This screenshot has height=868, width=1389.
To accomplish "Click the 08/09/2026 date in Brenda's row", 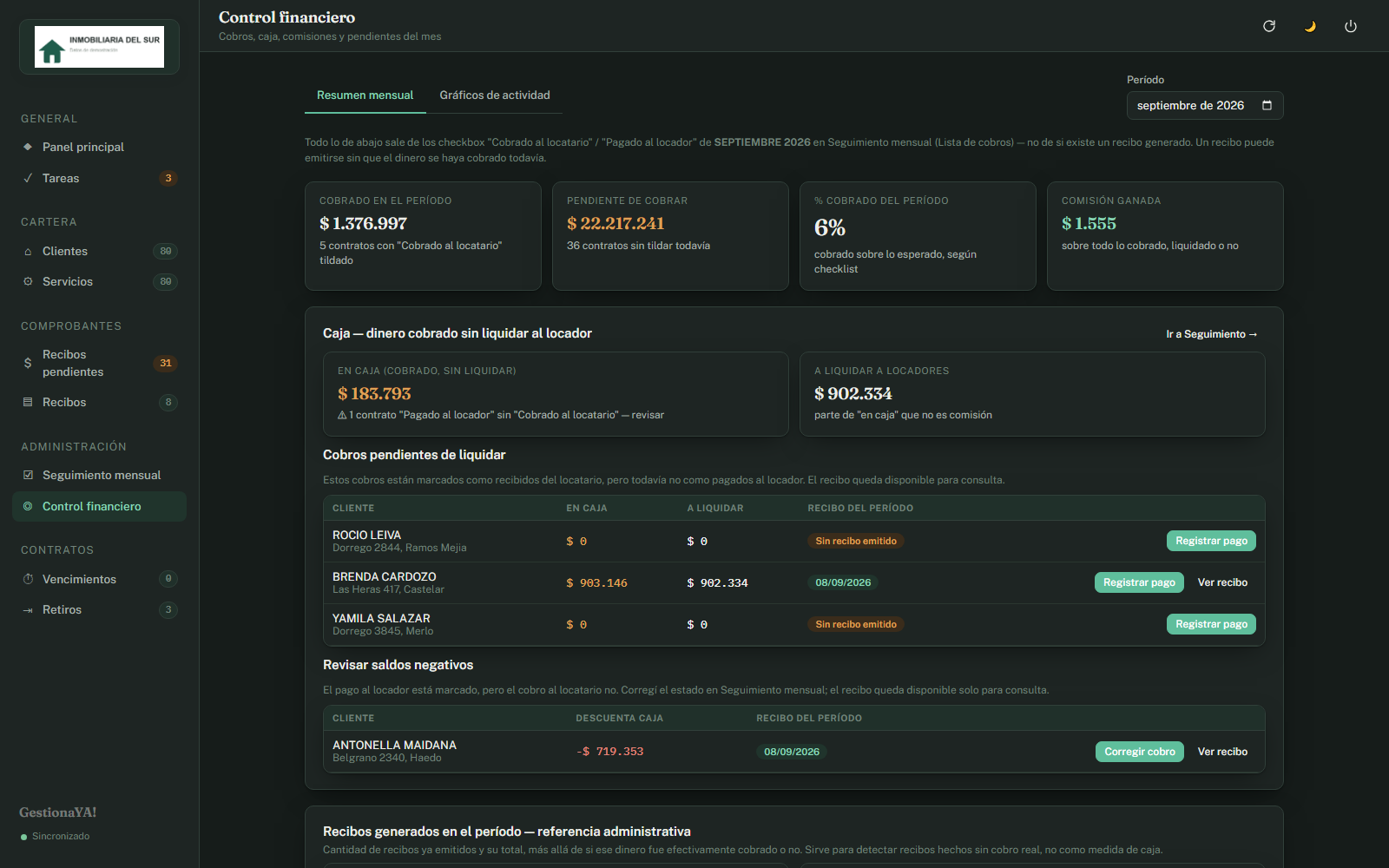I will coord(843,582).
